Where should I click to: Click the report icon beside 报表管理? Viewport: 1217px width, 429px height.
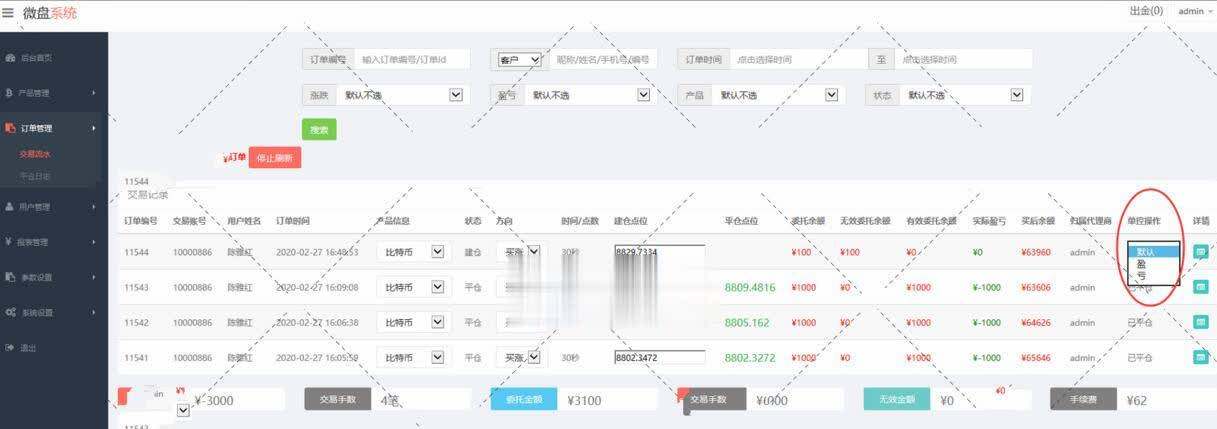pos(9,242)
